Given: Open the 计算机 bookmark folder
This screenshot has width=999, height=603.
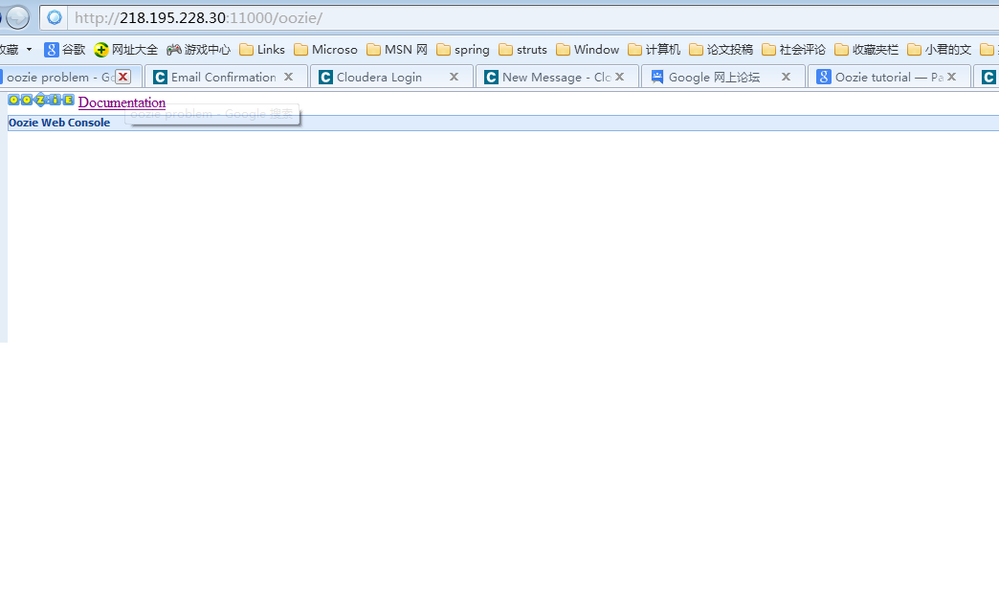Looking at the screenshot, I should tap(654, 50).
